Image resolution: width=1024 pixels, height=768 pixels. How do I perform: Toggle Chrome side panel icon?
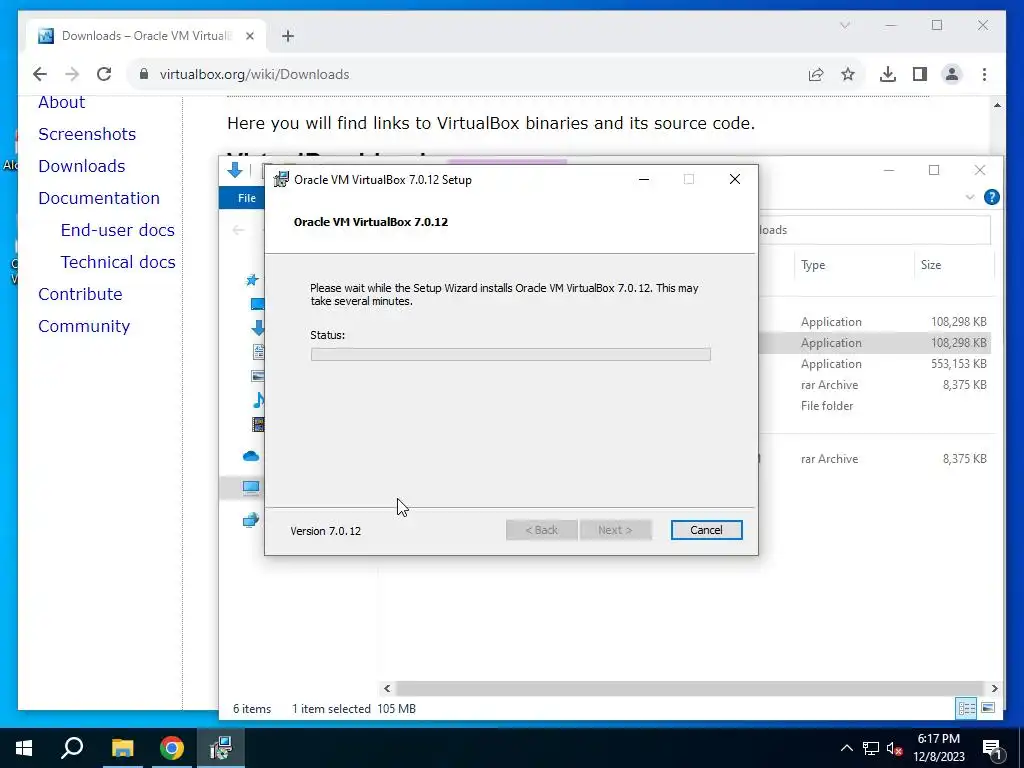tap(920, 74)
